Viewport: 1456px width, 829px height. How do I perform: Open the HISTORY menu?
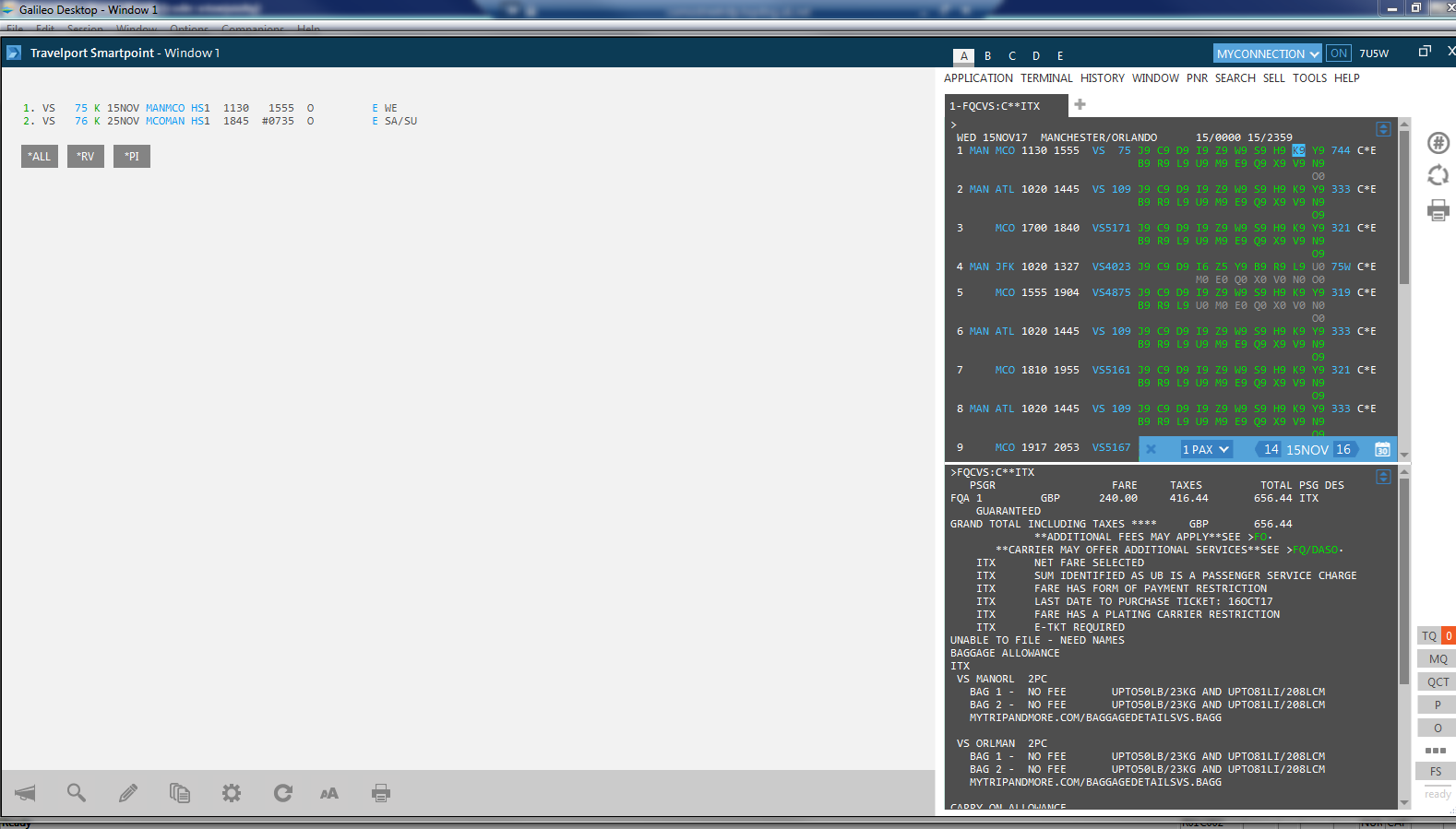pyautogui.click(x=1103, y=78)
